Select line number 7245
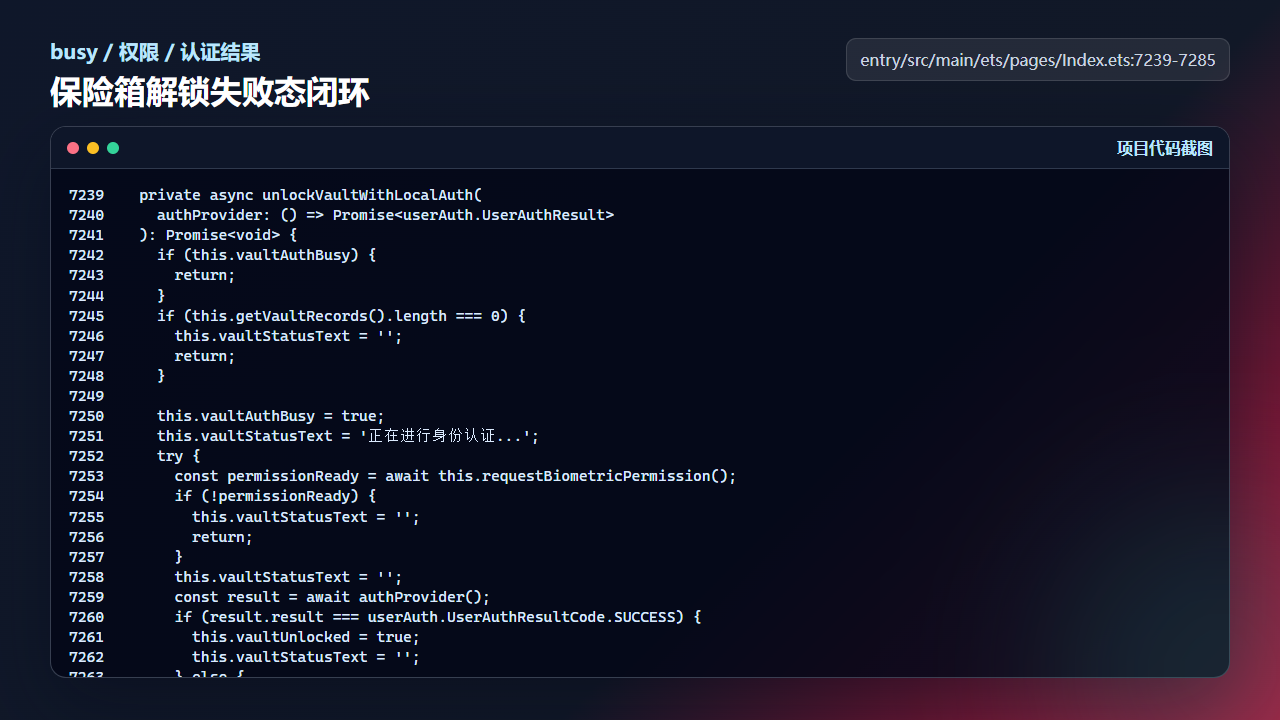Image resolution: width=1280 pixels, height=720 pixels. pos(86,315)
